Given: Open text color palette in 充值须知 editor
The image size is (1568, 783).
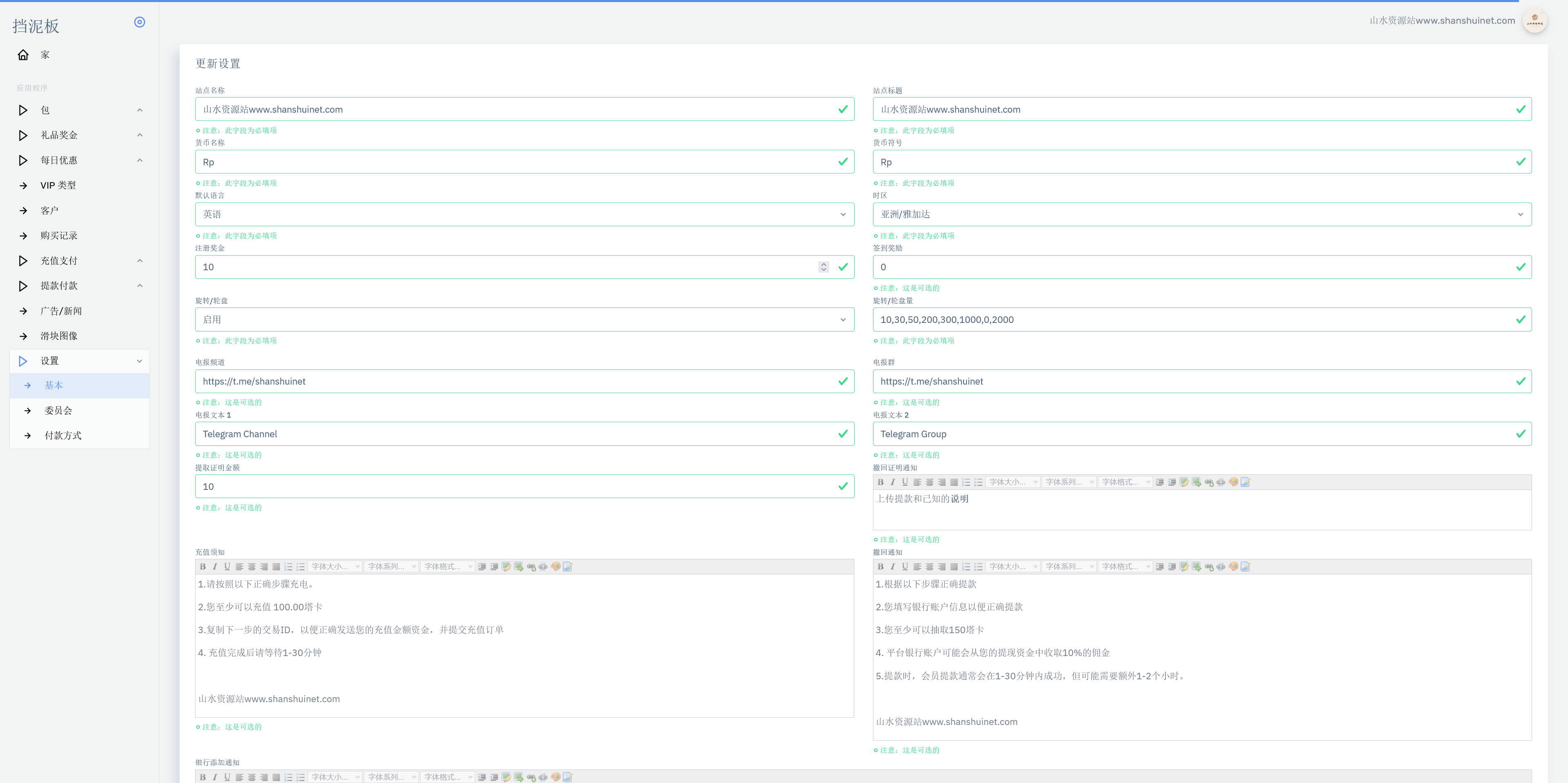Looking at the screenshot, I should click(555, 566).
